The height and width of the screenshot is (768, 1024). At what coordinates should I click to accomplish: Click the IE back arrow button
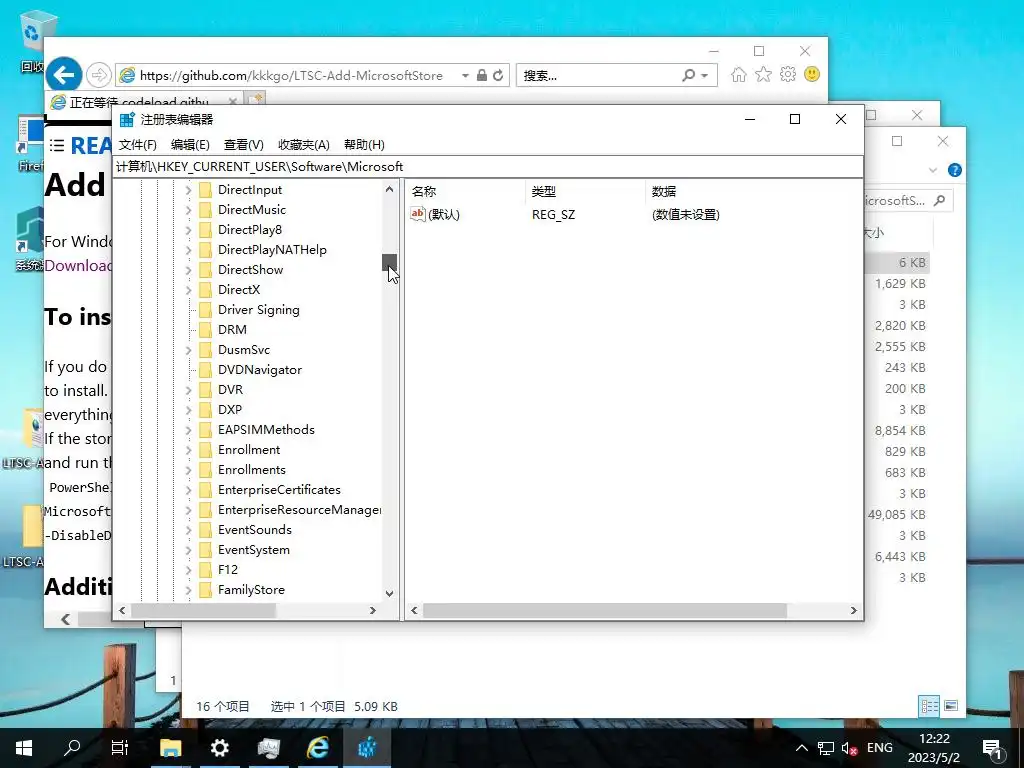(x=63, y=75)
